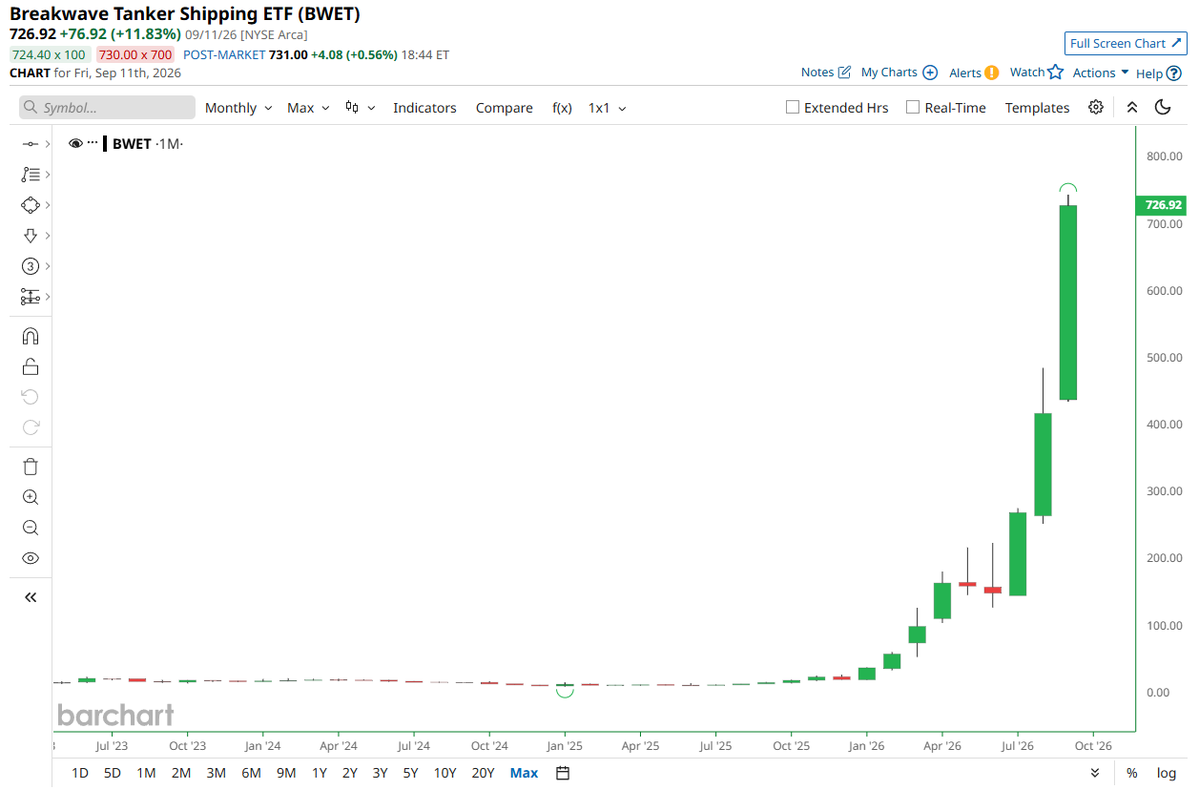The image size is (1199, 790).
Task: Add to My Charts plus icon
Action: pos(930,72)
